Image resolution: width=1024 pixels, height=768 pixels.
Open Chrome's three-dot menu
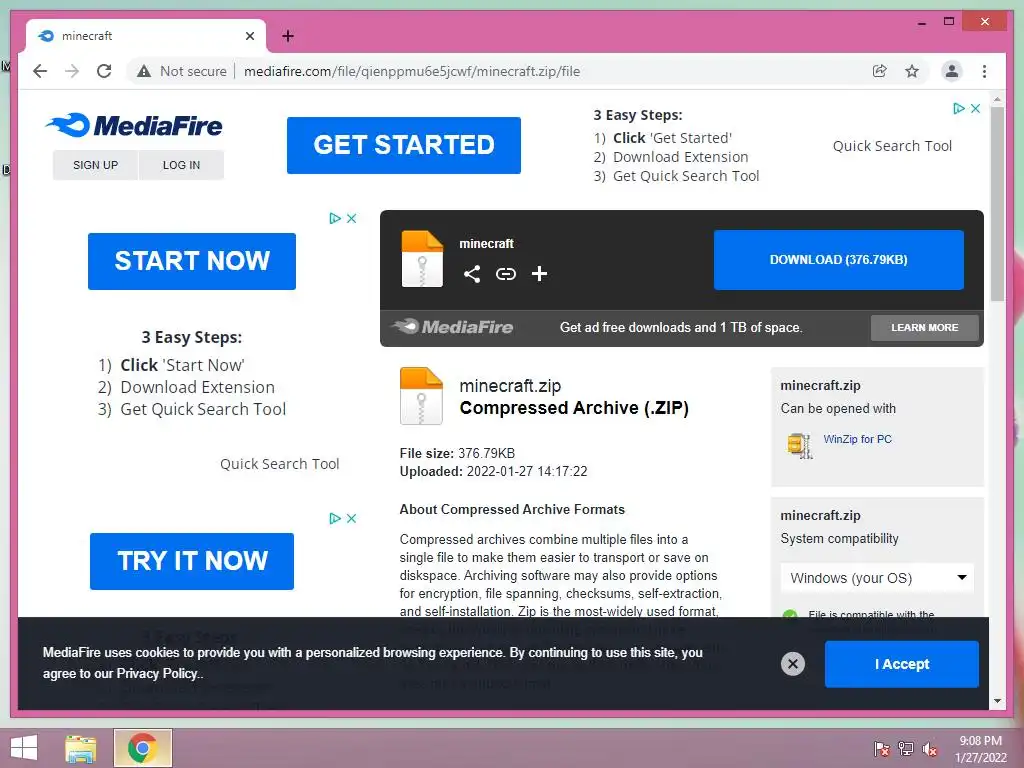984,71
